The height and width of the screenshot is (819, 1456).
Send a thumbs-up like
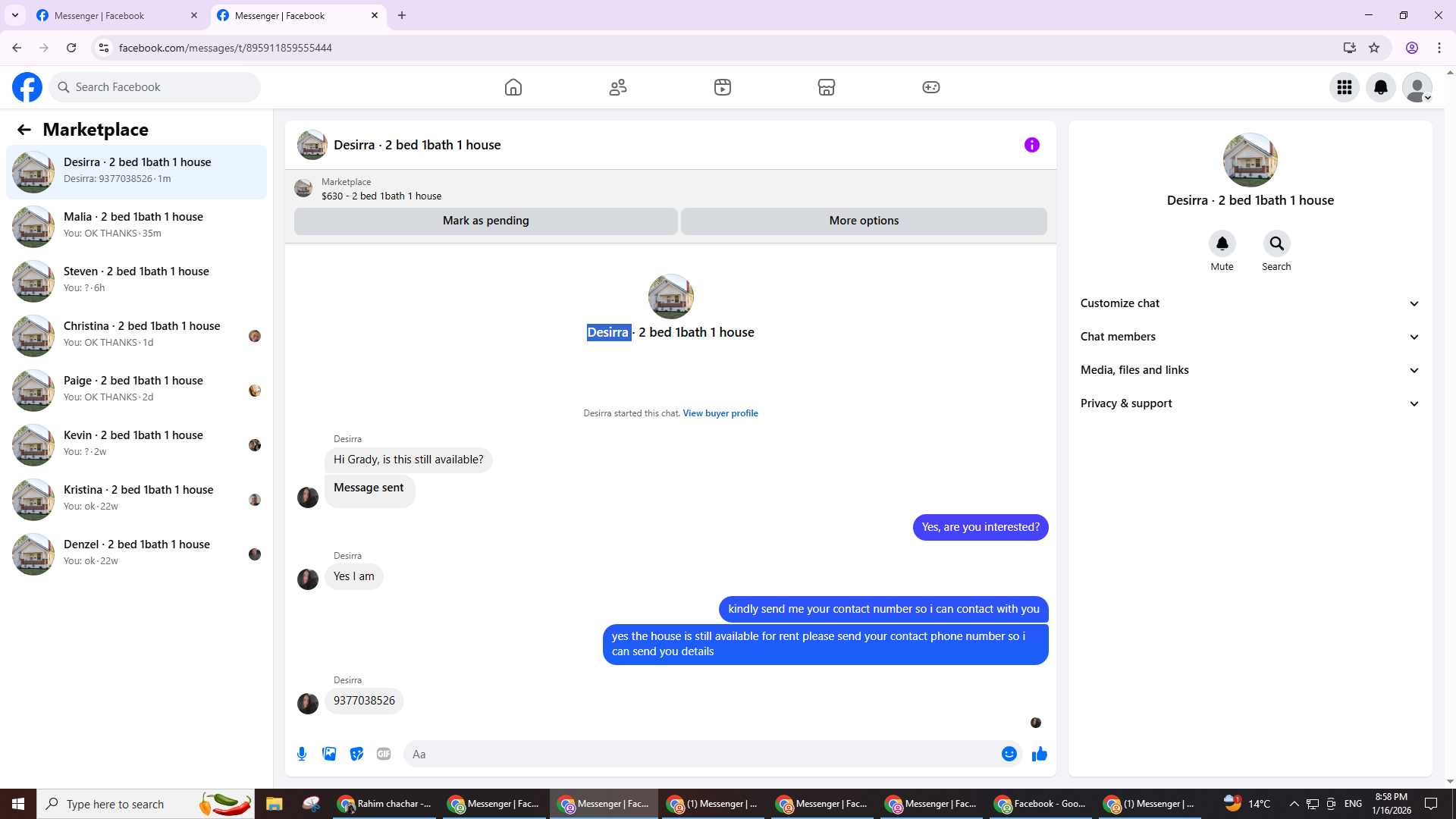pyautogui.click(x=1039, y=754)
